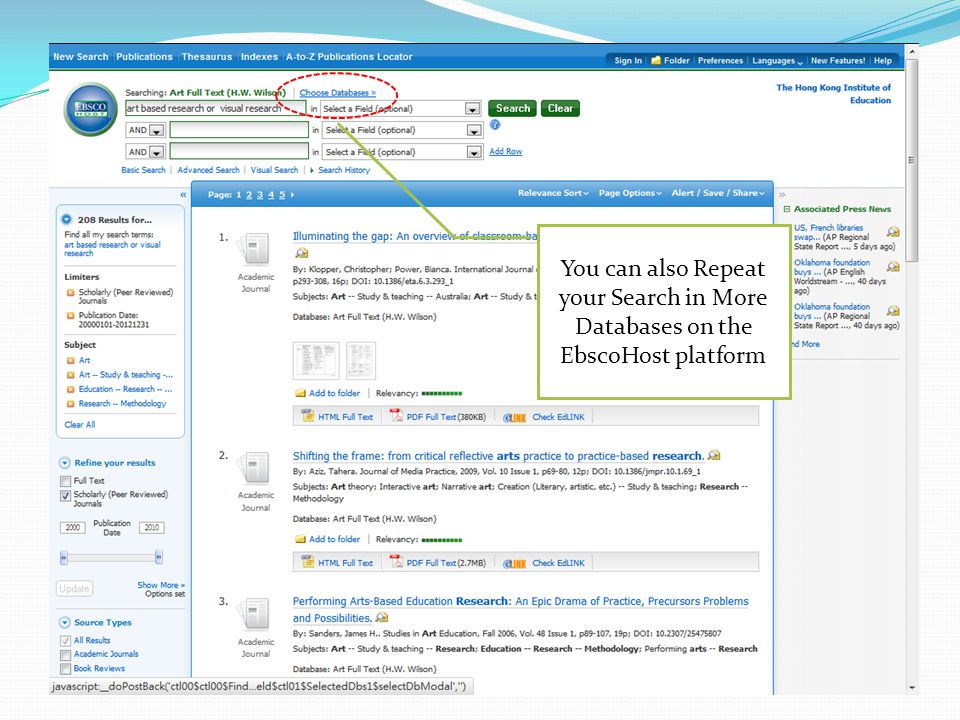960x720 pixels.
Task: Click result 2 Academic Journal icon
Action: [254, 468]
